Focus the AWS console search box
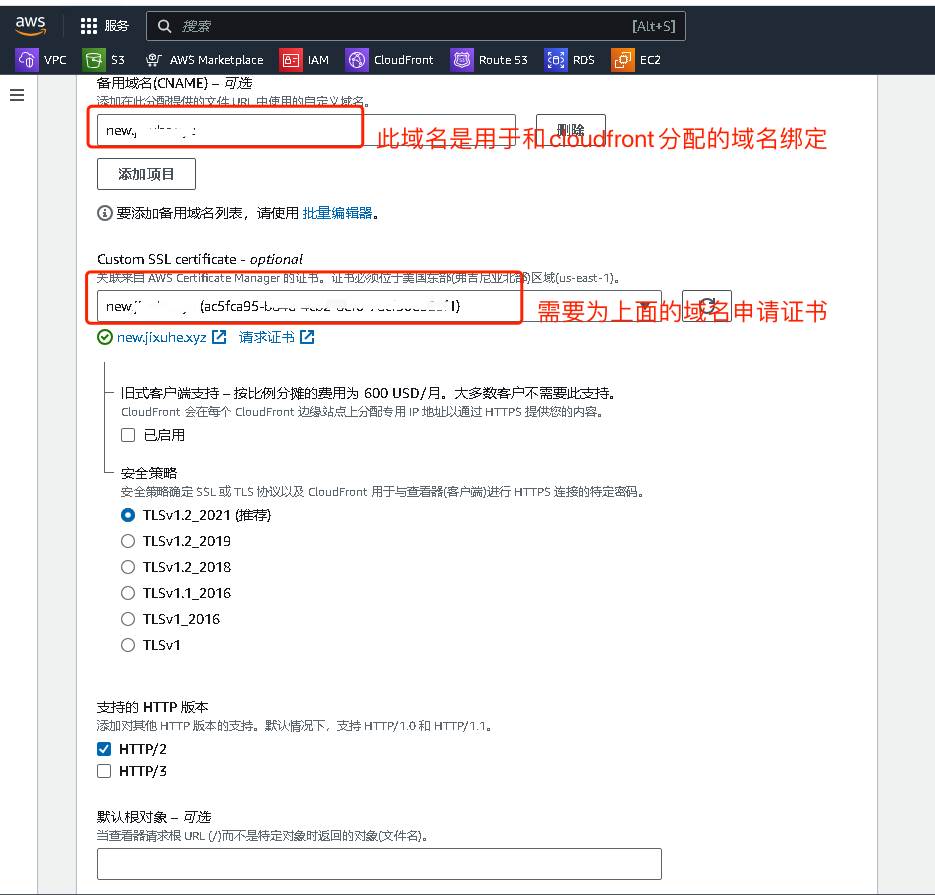The width and height of the screenshot is (935, 895). (416, 26)
